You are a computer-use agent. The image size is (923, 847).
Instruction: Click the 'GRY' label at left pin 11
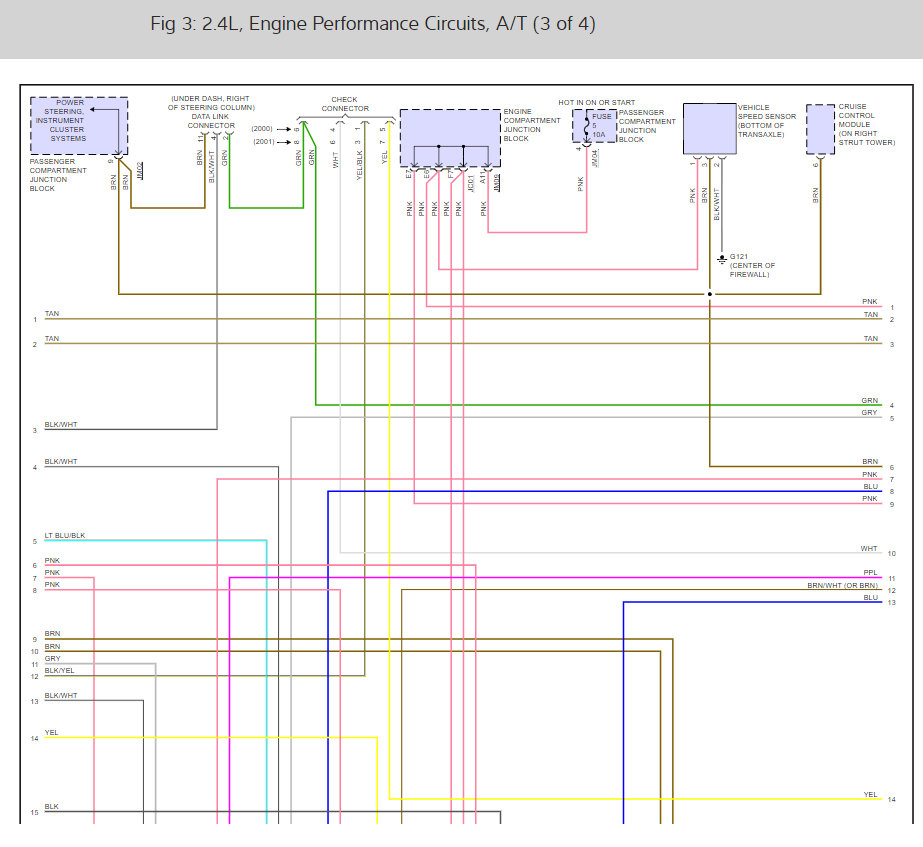click(x=52, y=659)
